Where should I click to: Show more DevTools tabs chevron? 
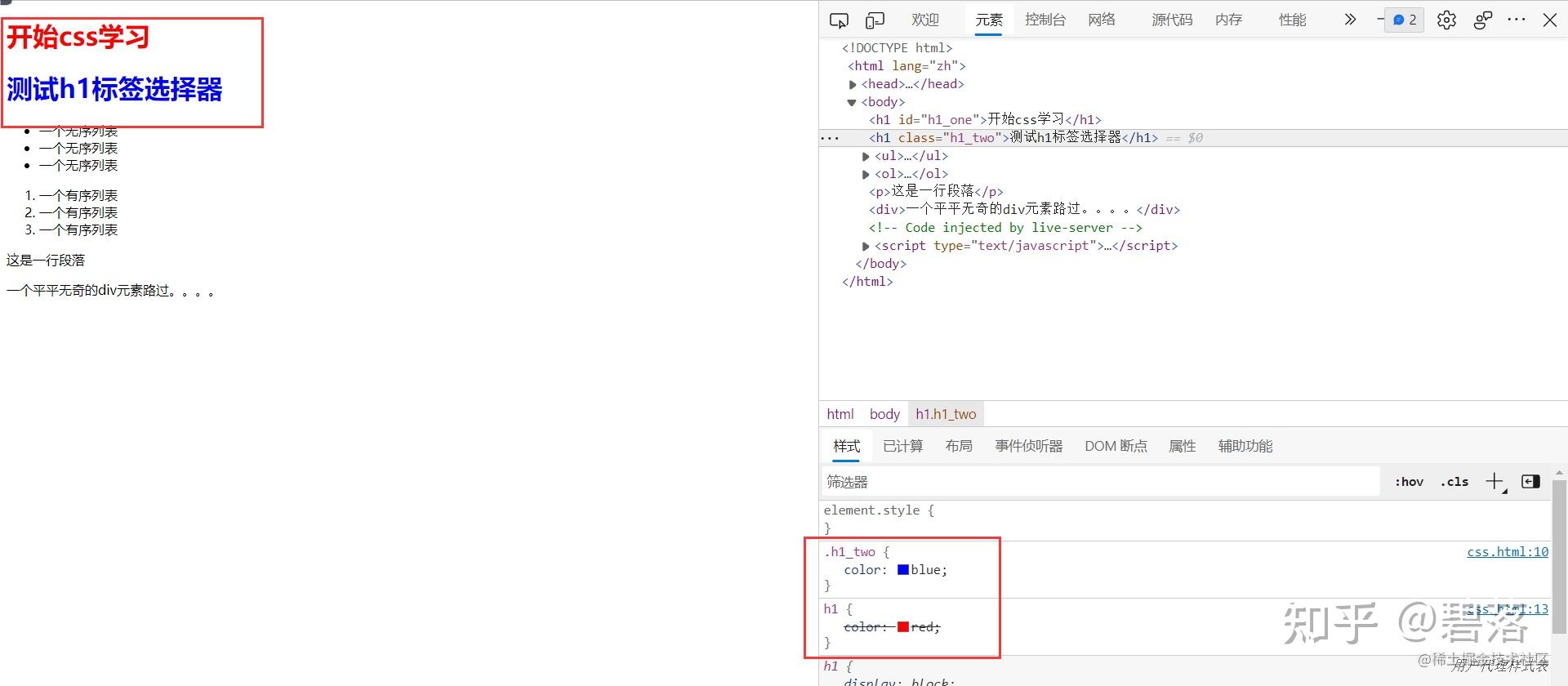tap(1350, 20)
